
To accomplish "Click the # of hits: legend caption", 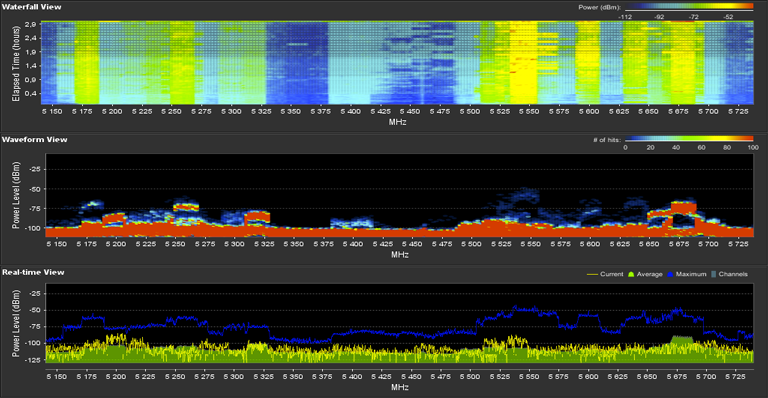I will point(607,140).
